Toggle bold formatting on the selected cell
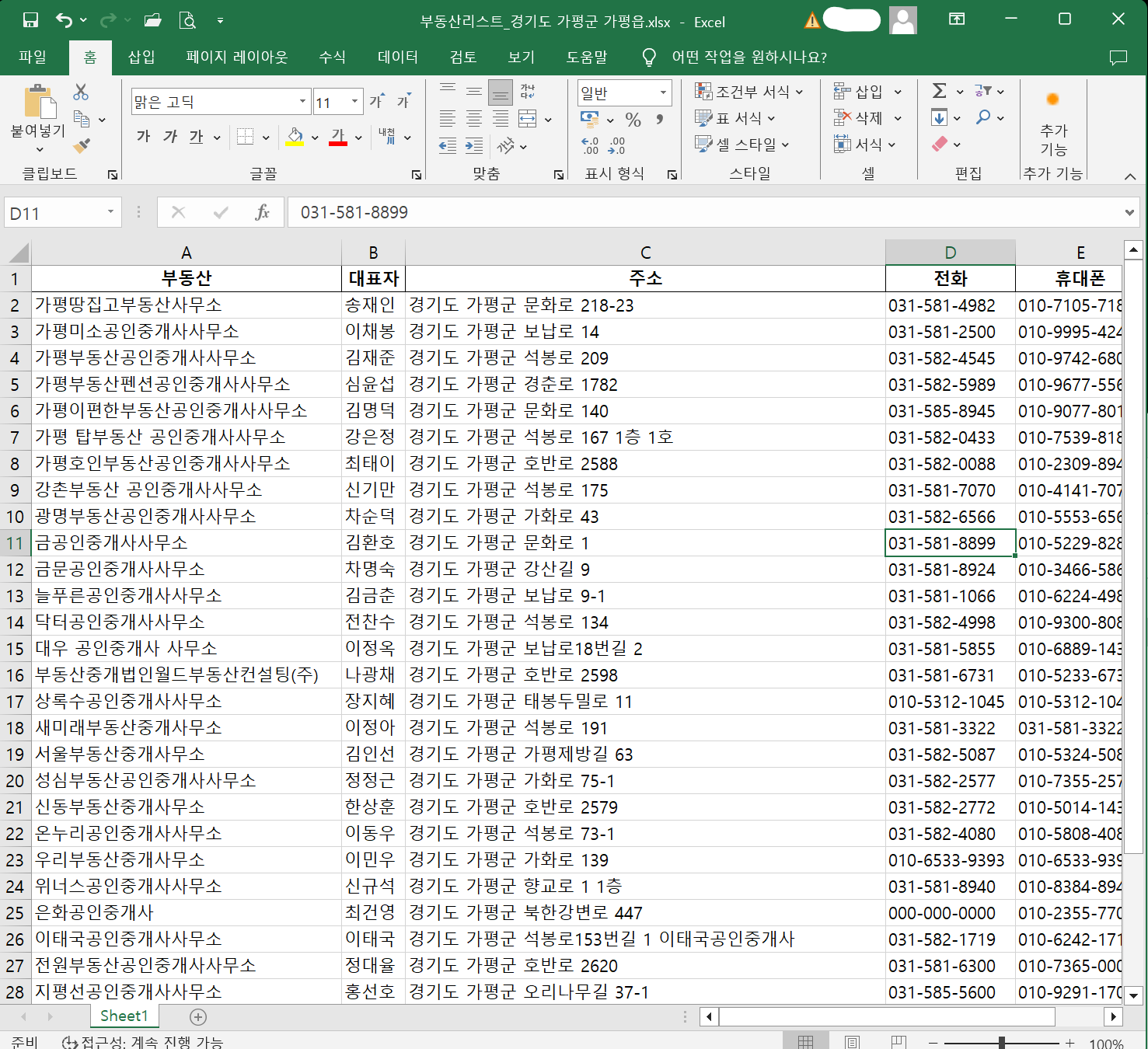The image size is (1148, 1049). (x=143, y=136)
